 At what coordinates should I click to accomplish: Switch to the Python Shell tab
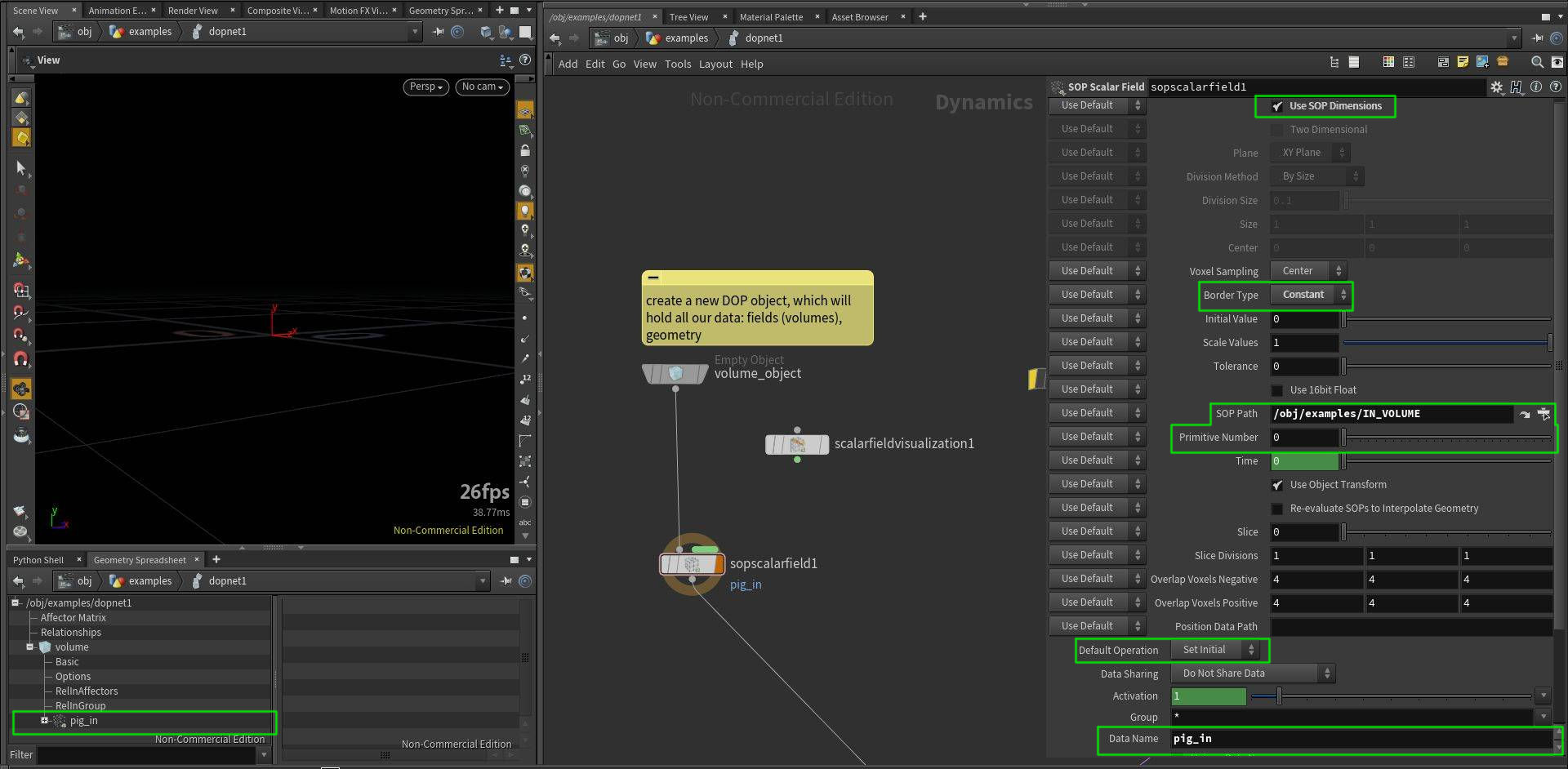tap(38, 560)
